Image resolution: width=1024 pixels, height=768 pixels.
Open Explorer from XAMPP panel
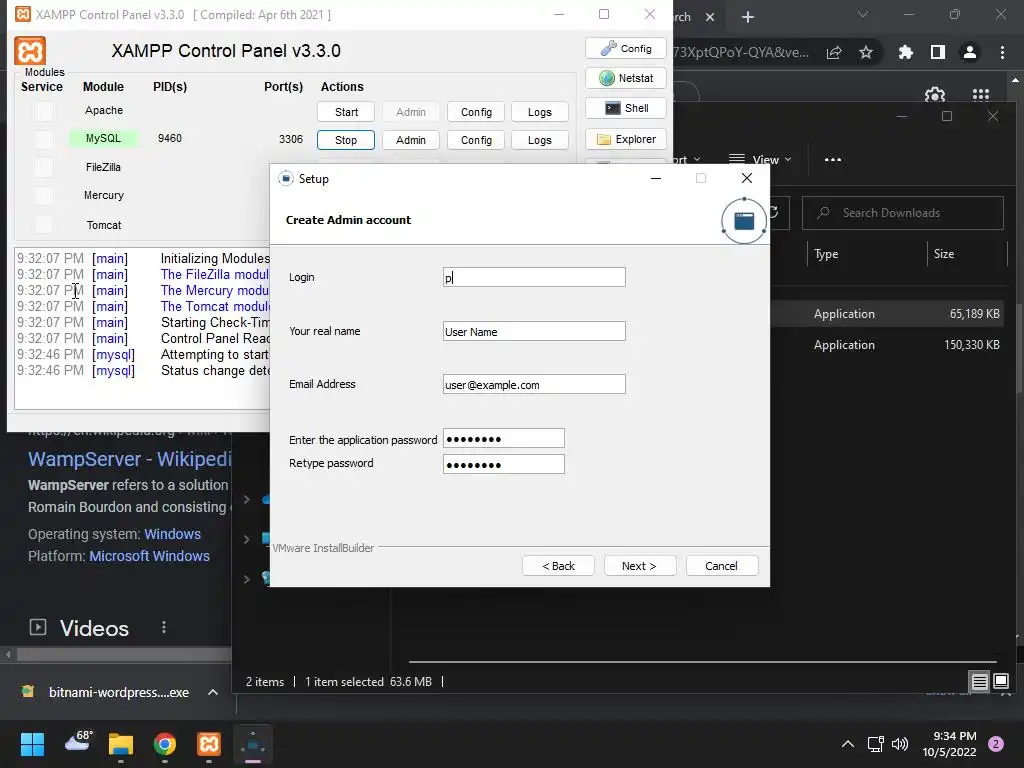coord(626,139)
